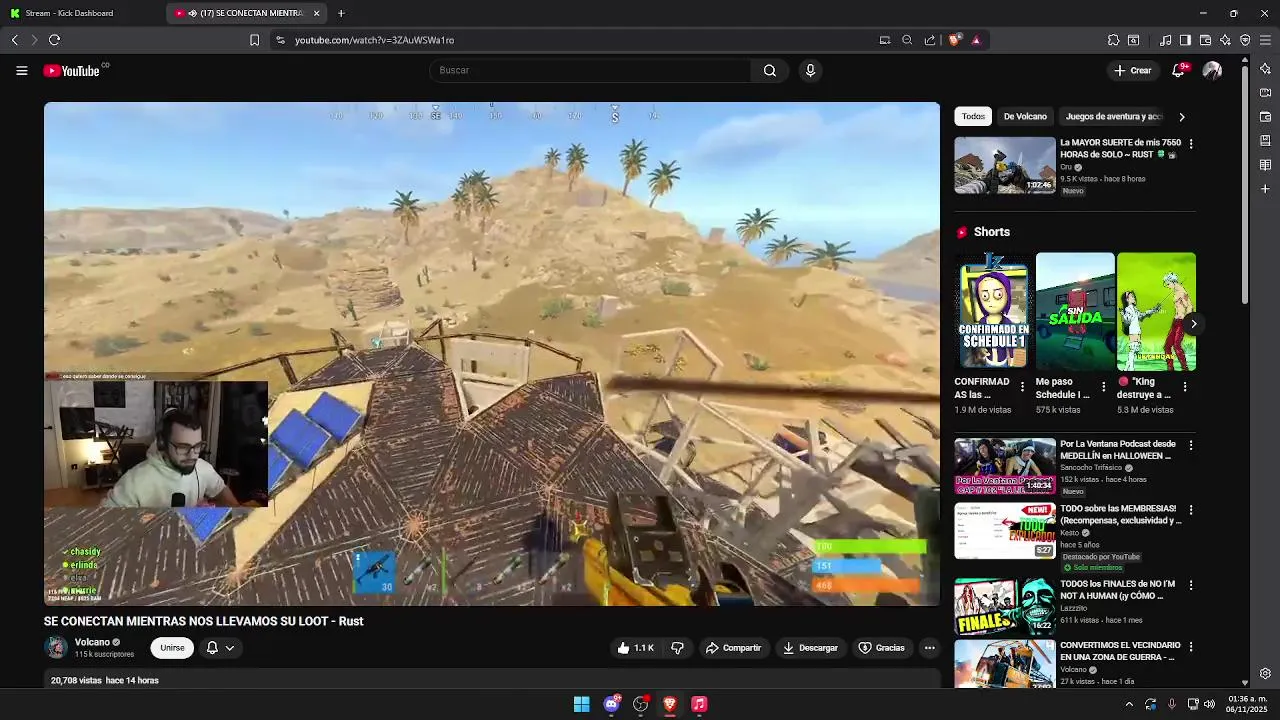1280x720 pixels.
Task: Select the 'De Volcano' filter chip
Action: point(1025,117)
